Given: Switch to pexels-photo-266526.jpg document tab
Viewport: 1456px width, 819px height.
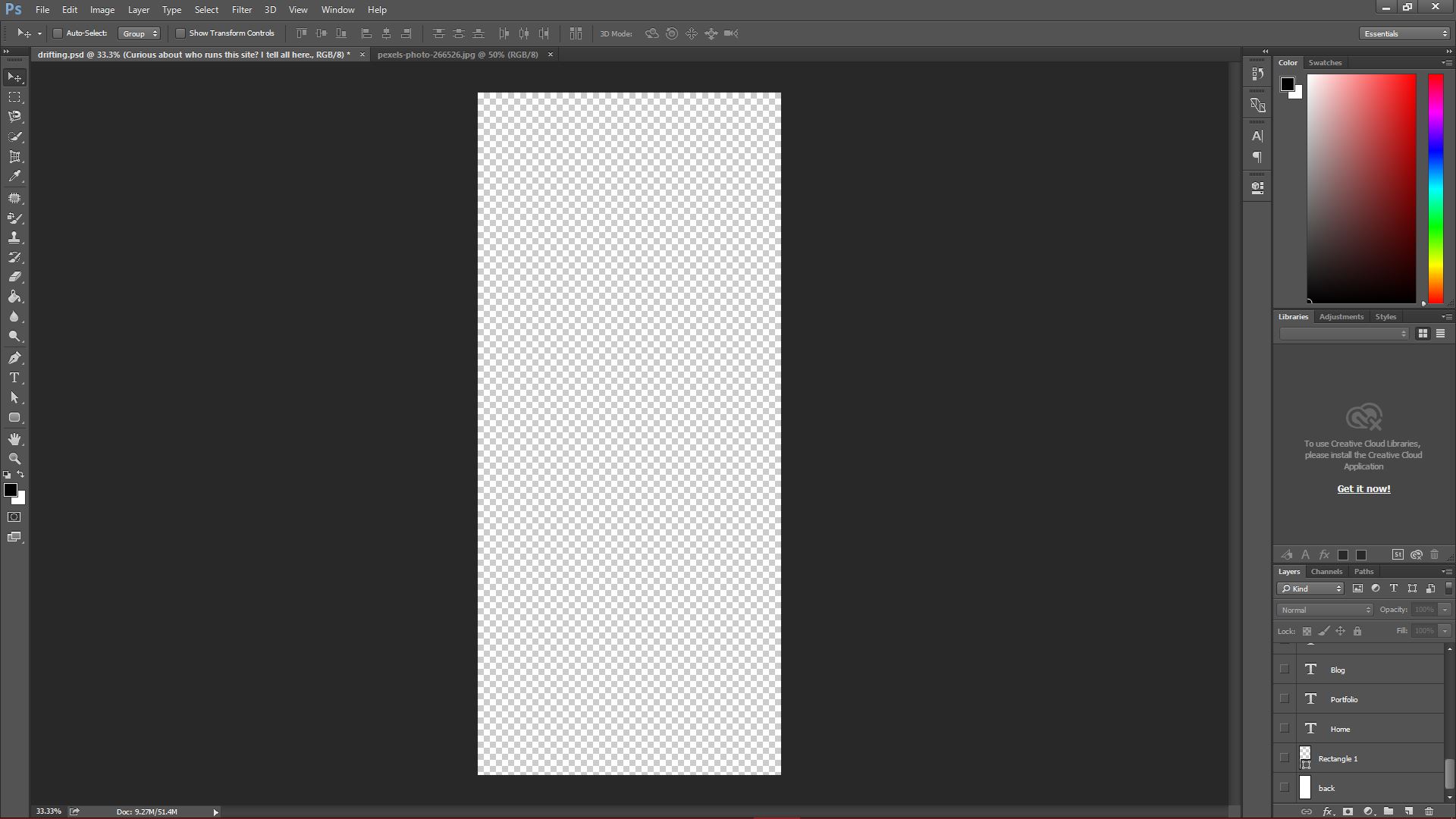Looking at the screenshot, I should (457, 55).
